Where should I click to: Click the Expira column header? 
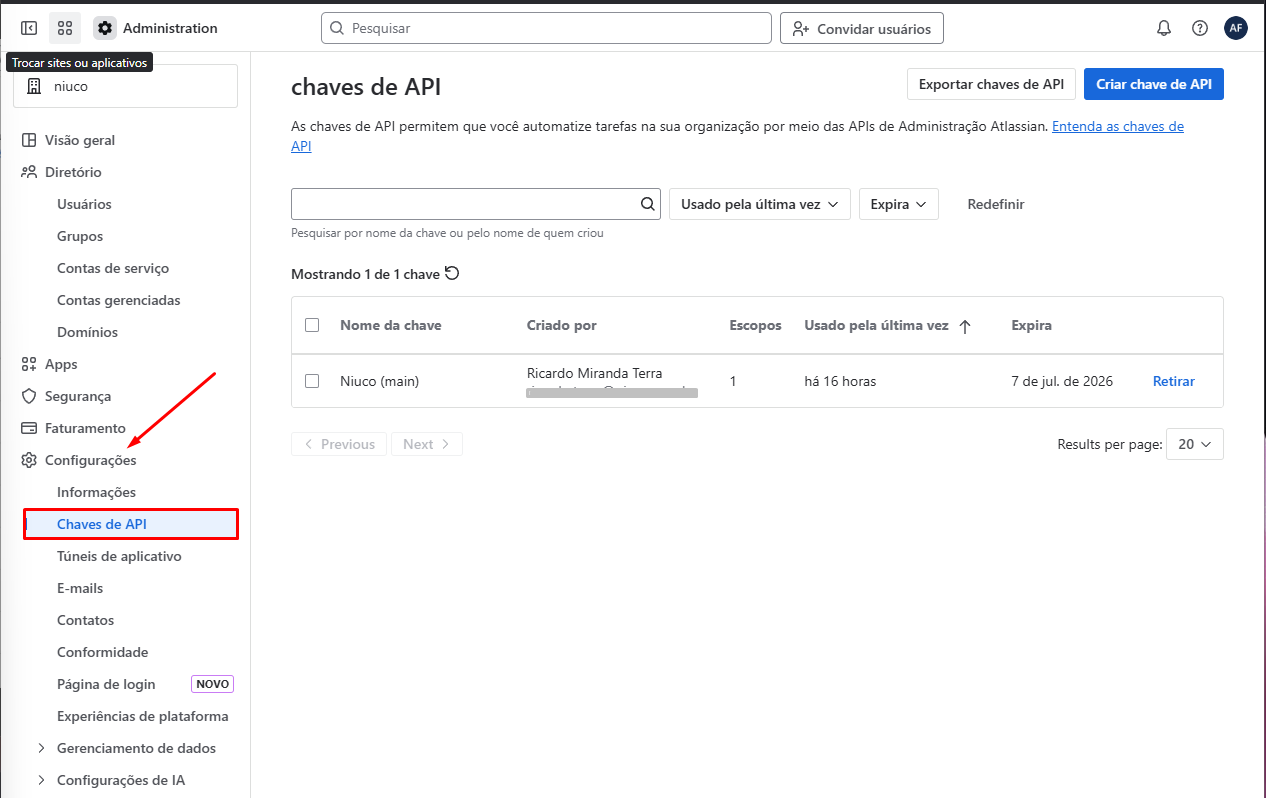click(1031, 325)
